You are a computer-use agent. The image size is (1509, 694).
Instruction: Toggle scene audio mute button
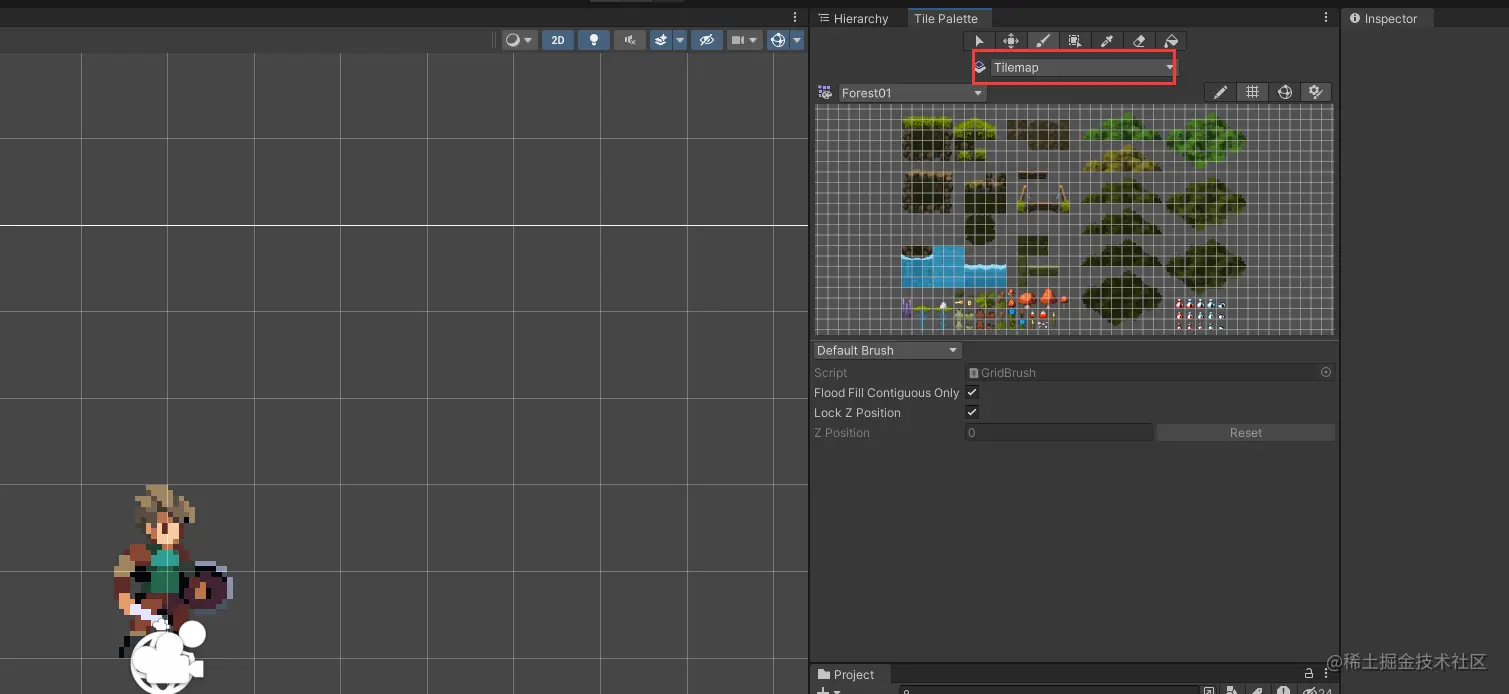[x=629, y=40]
